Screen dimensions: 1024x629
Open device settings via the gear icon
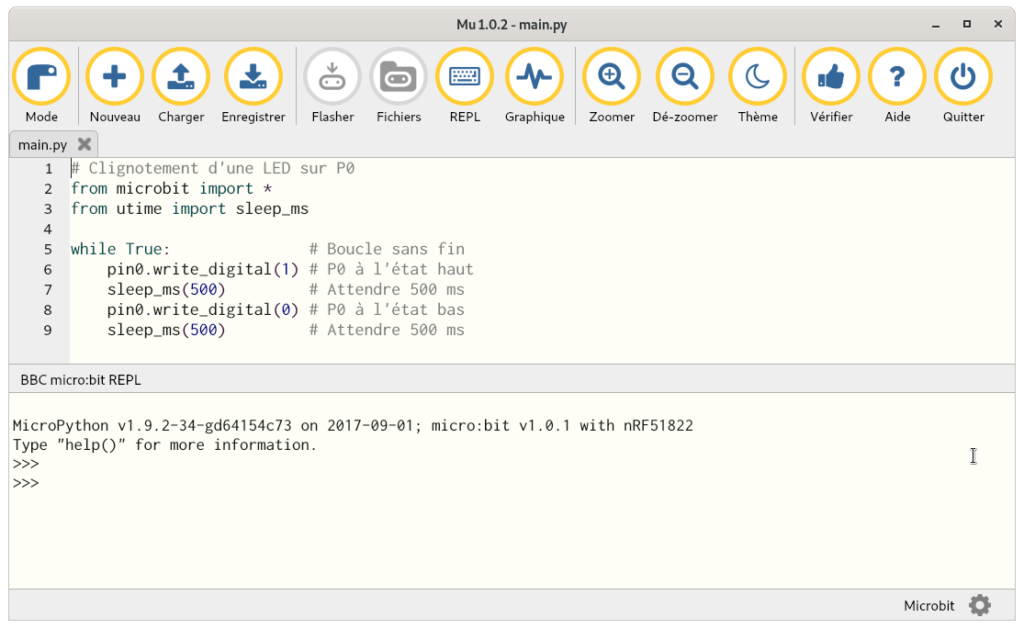[x=980, y=605]
